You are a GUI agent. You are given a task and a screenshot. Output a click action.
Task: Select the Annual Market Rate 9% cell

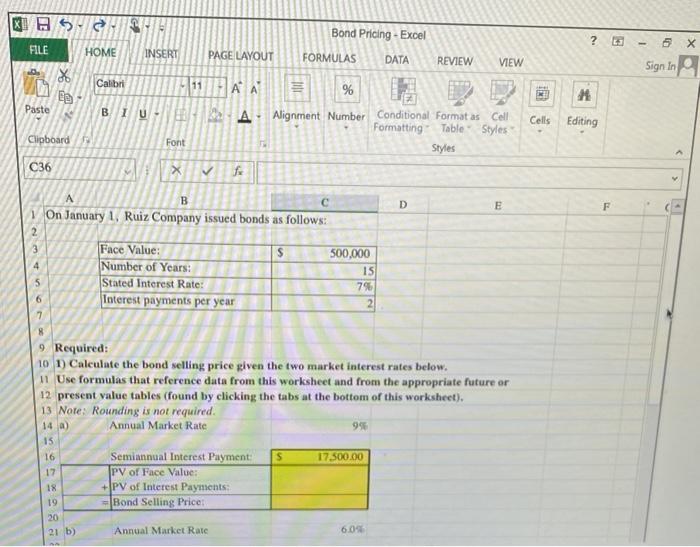[321, 426]
